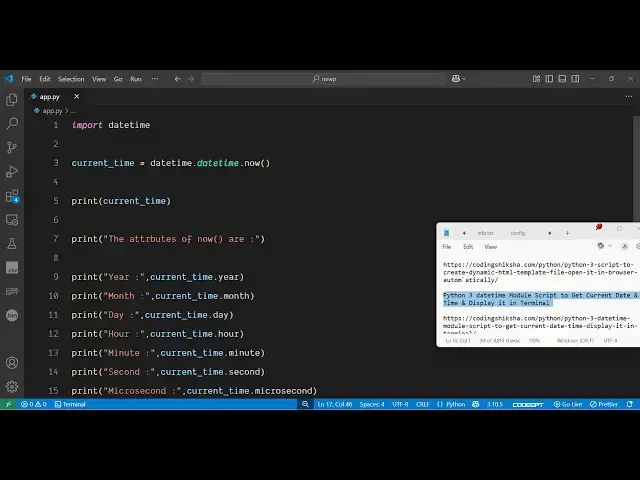Open Notepad Copilot dropdown
This screenshot has height=480, width=640.
604,246
